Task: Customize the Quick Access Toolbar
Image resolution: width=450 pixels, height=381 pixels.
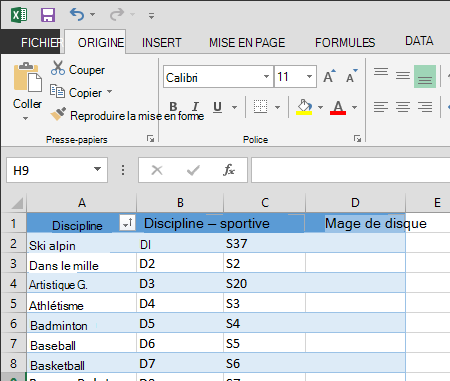Action: coord(151,16)
